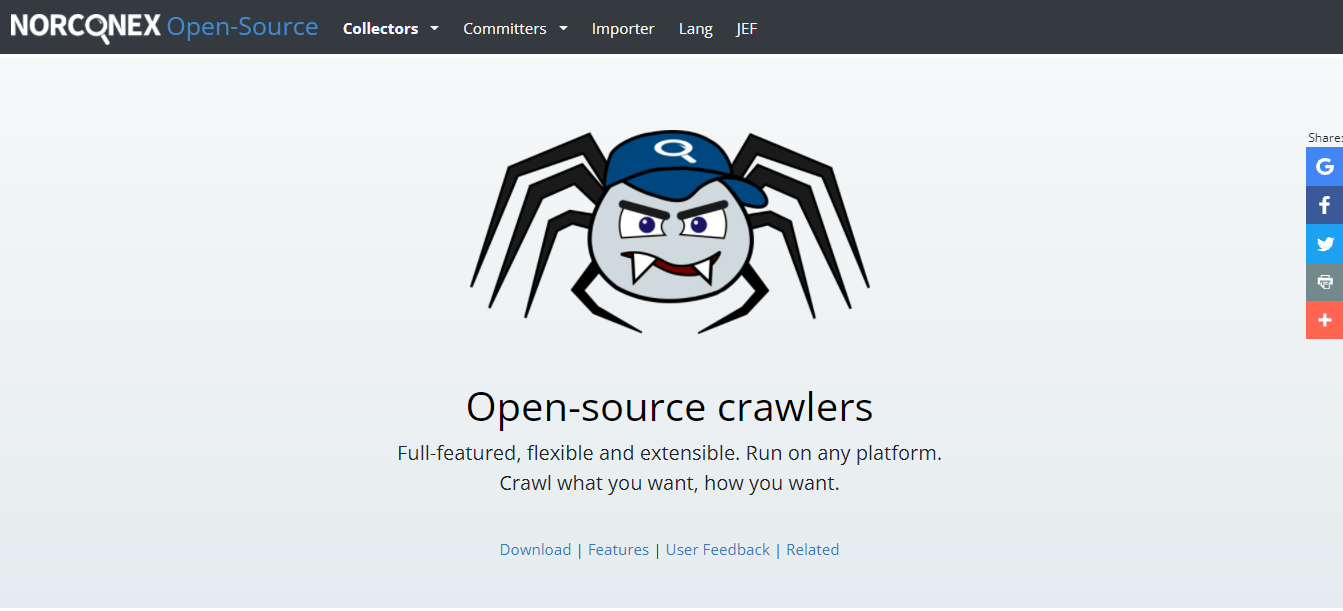The image size is (1343, 611).
Task: Follow the Download link
Action: pos(535,549)
